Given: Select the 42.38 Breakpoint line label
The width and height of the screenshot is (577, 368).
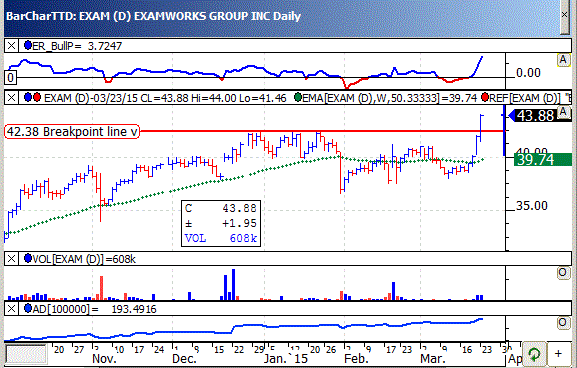Looking at the screenshot, I should pyautogui.click(x=72, y=131).
